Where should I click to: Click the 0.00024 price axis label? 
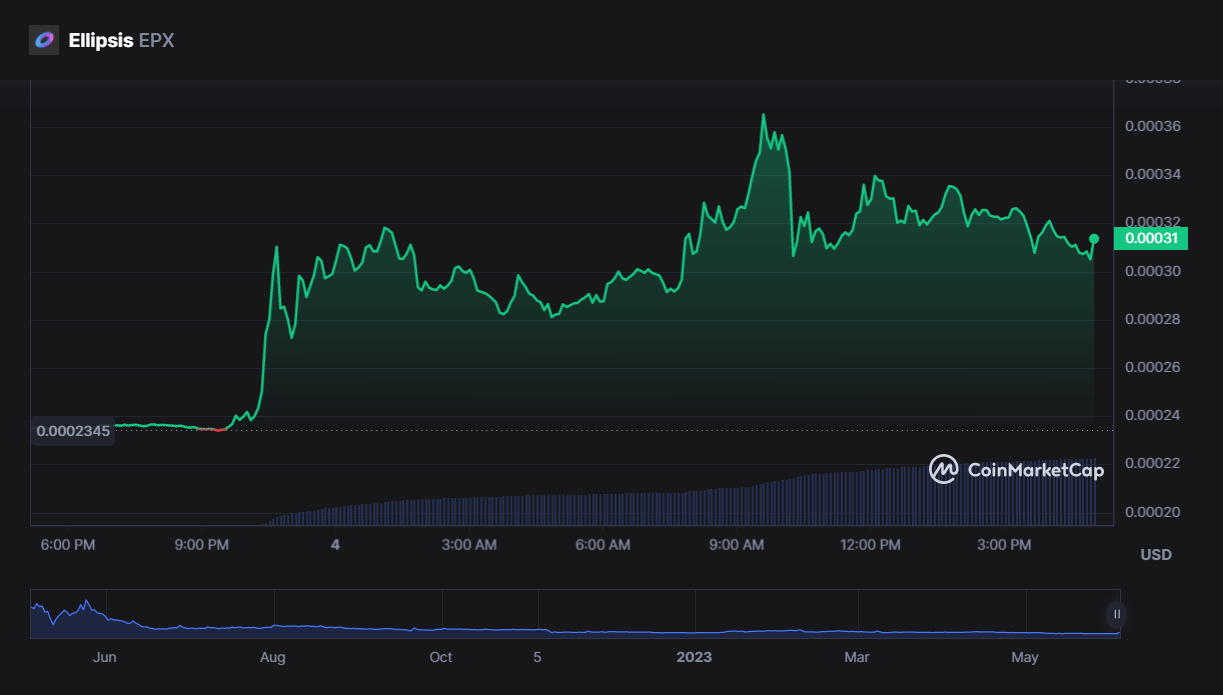(1153, 415)
